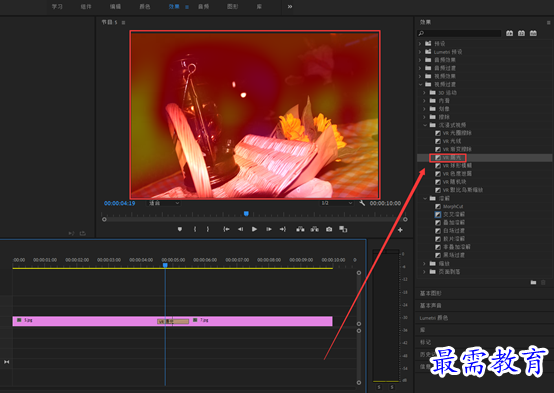Play the sequence in the program monitor
The image size is (554, 393).
254,229
